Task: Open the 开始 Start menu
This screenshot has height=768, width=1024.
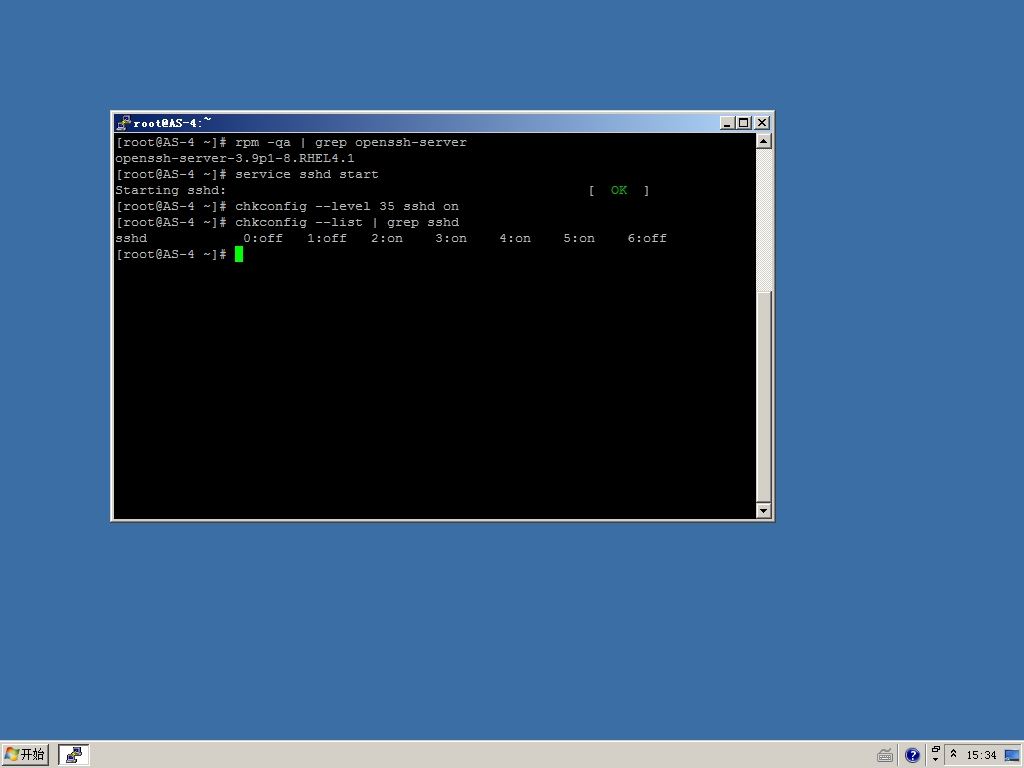Action: click(x=25, y=755)
